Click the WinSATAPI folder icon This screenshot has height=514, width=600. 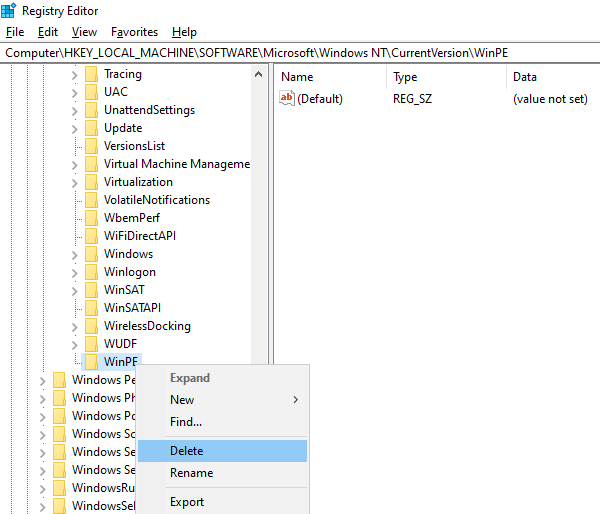click(x=91, y=308)
